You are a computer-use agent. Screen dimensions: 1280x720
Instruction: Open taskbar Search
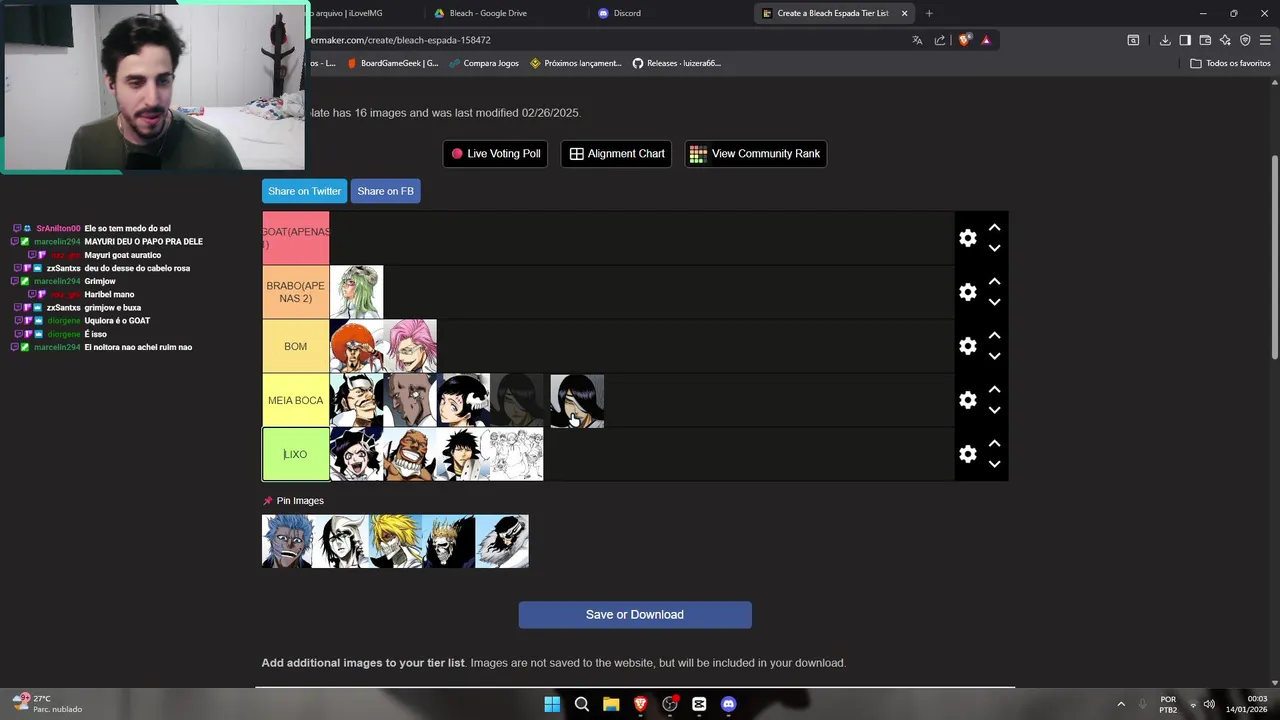point(582,704)
